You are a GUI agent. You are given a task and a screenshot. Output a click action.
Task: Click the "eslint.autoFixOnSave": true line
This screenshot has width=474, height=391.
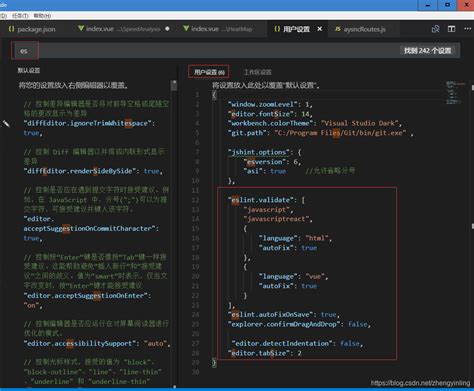pos(284,314)
